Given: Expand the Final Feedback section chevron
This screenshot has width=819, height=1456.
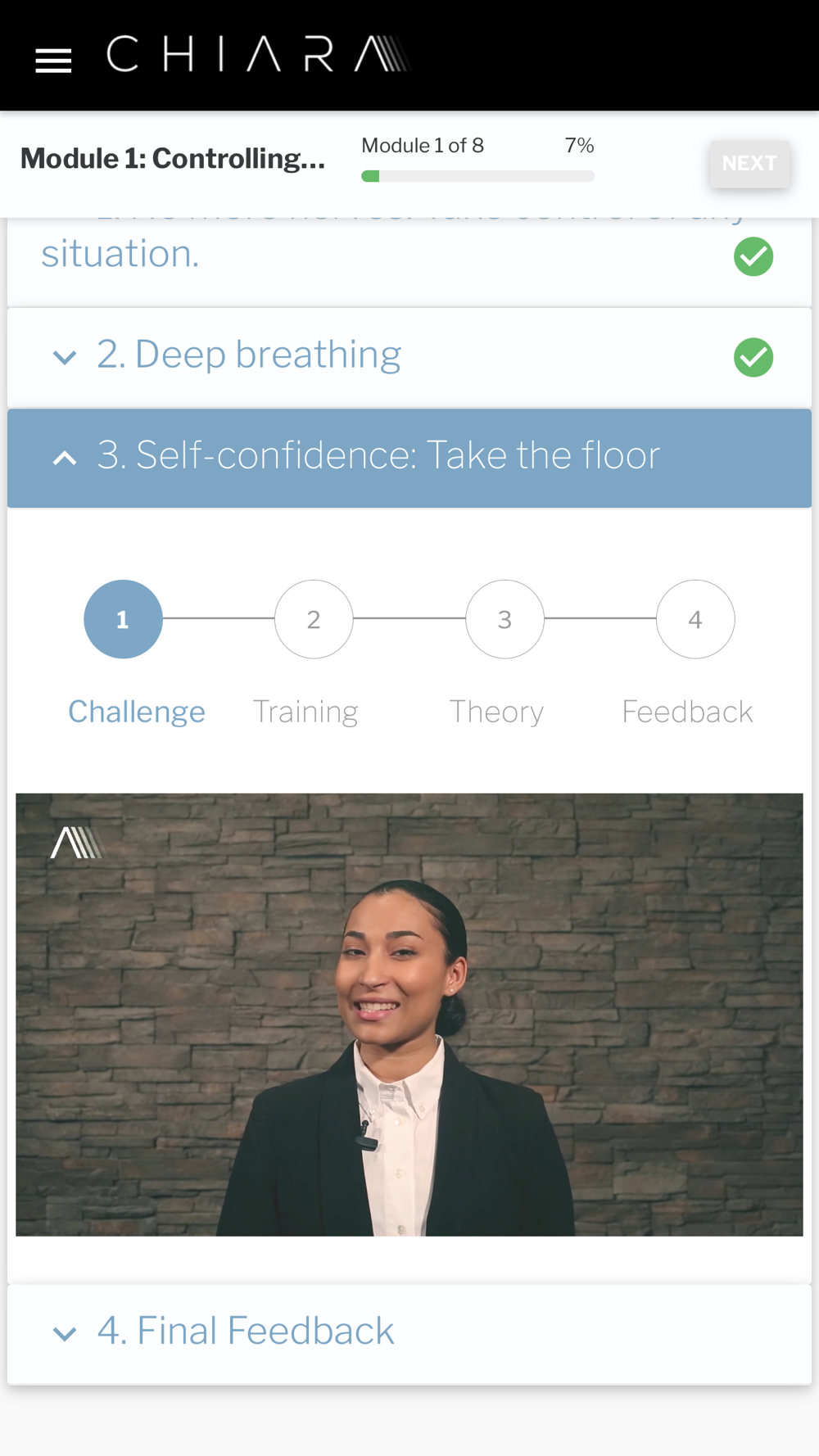Looking at the screenshot, I should (65, 1333).
